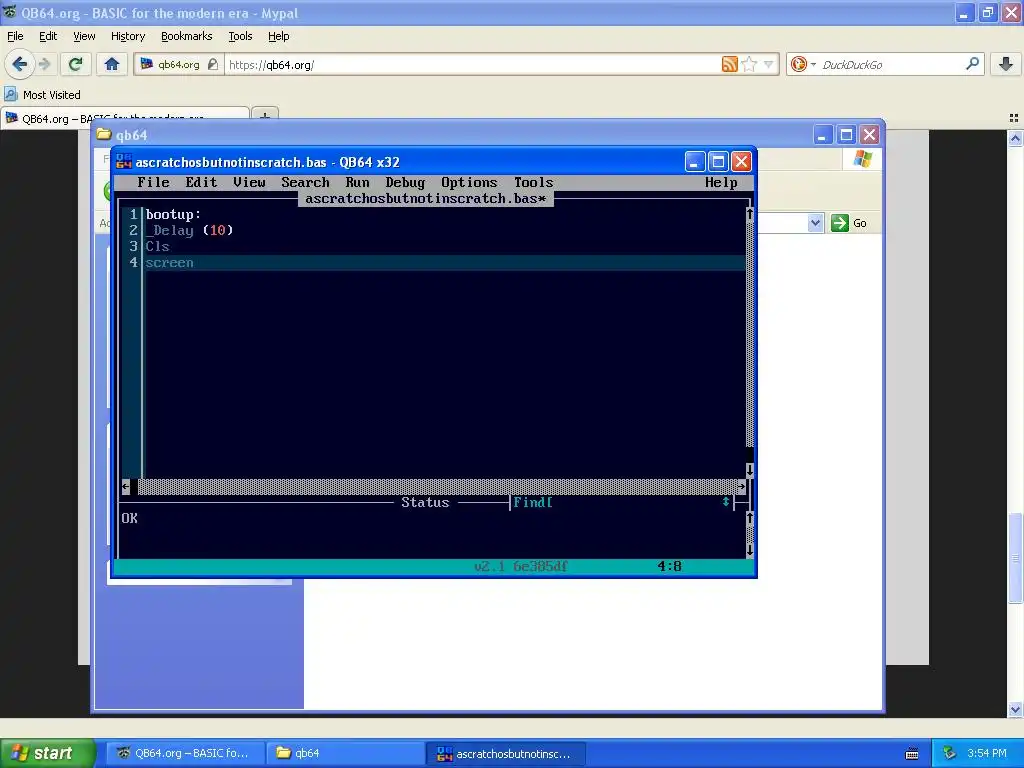The height and width of the screenshot is (768, 1024).
Task: Click the QB64 editor scroll-up arrow
Action: [x=750, y=214]
